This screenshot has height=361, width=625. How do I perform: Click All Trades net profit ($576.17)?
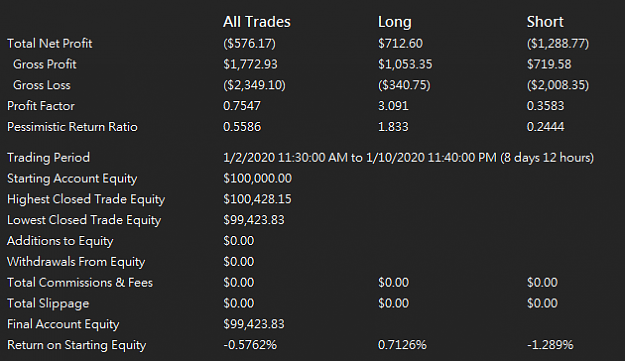point(249,43)
